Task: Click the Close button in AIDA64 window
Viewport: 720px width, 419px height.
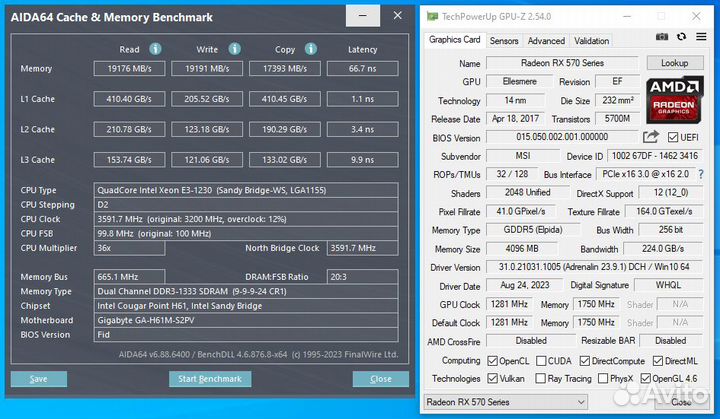Action: [381, 379]
